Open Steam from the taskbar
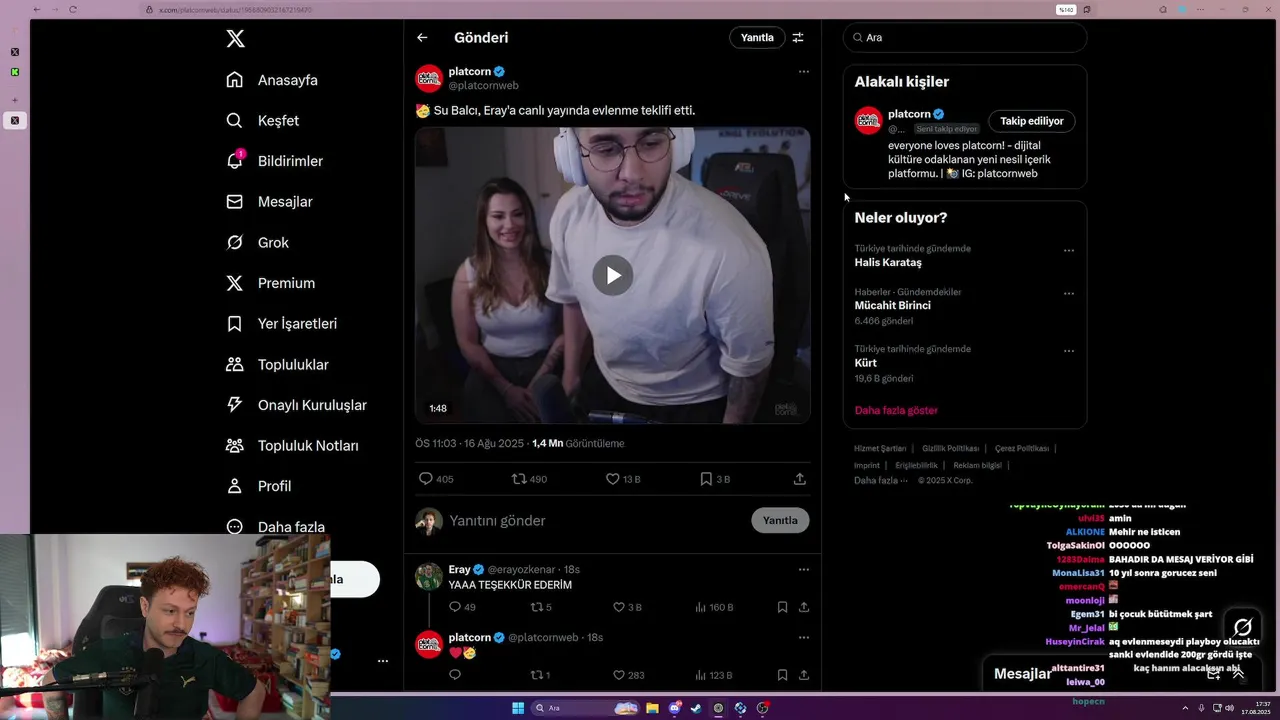The image size is (1280, 720). 696,708
